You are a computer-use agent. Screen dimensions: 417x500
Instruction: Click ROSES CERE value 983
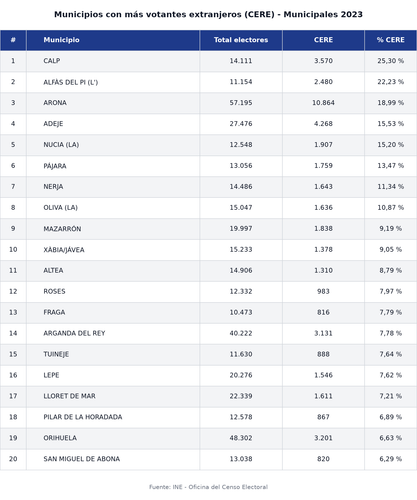pyautogui.click(x=323, y=291)
